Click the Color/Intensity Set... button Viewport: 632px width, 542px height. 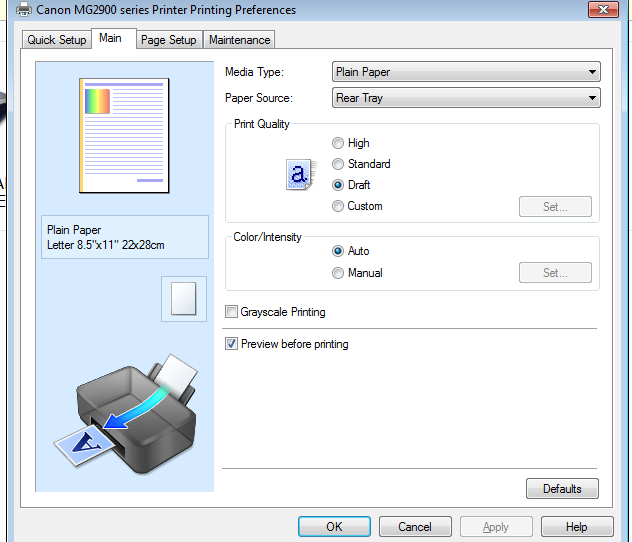tap(555, 273)
